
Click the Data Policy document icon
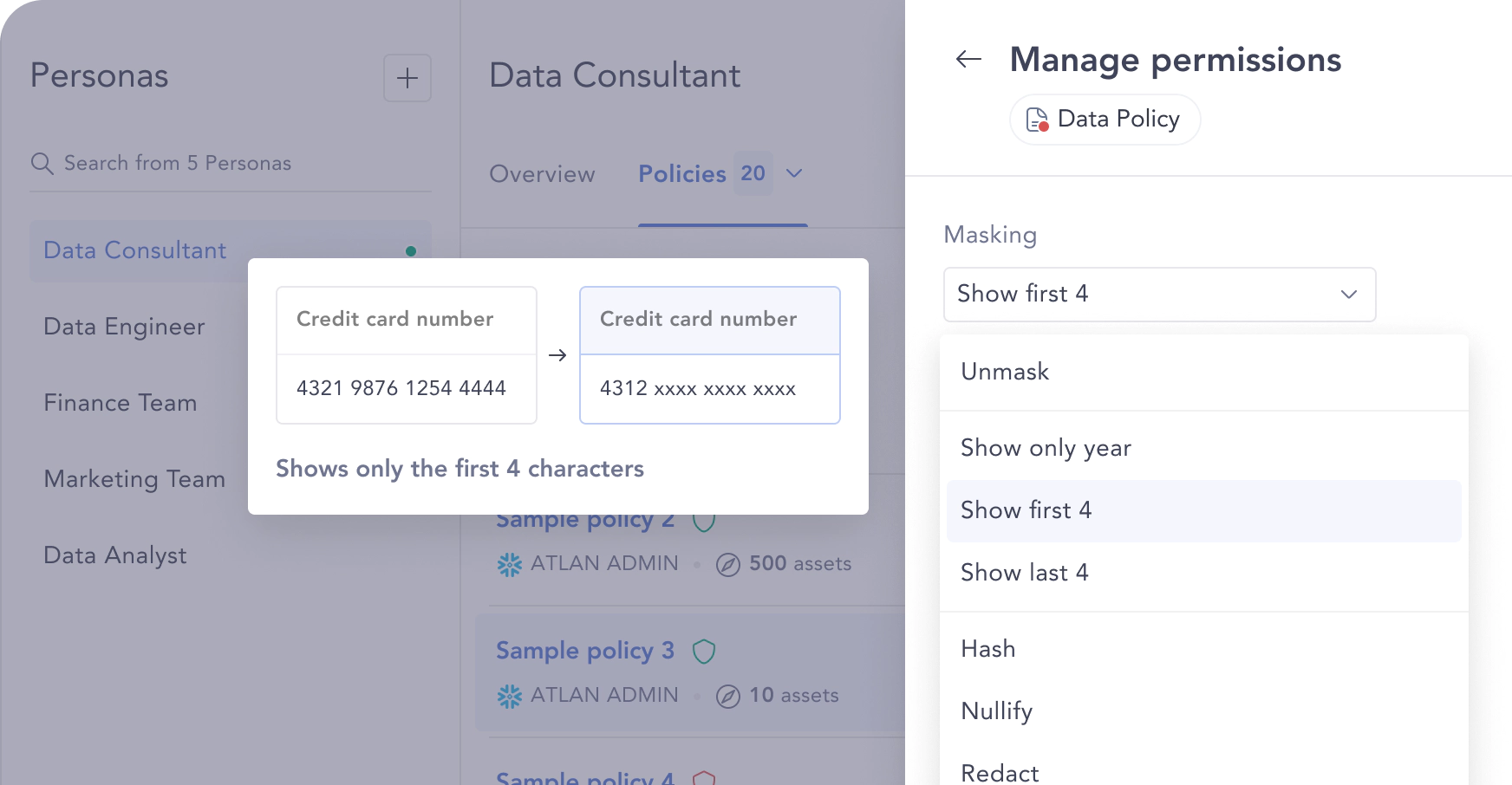[x=1037, y=120]
